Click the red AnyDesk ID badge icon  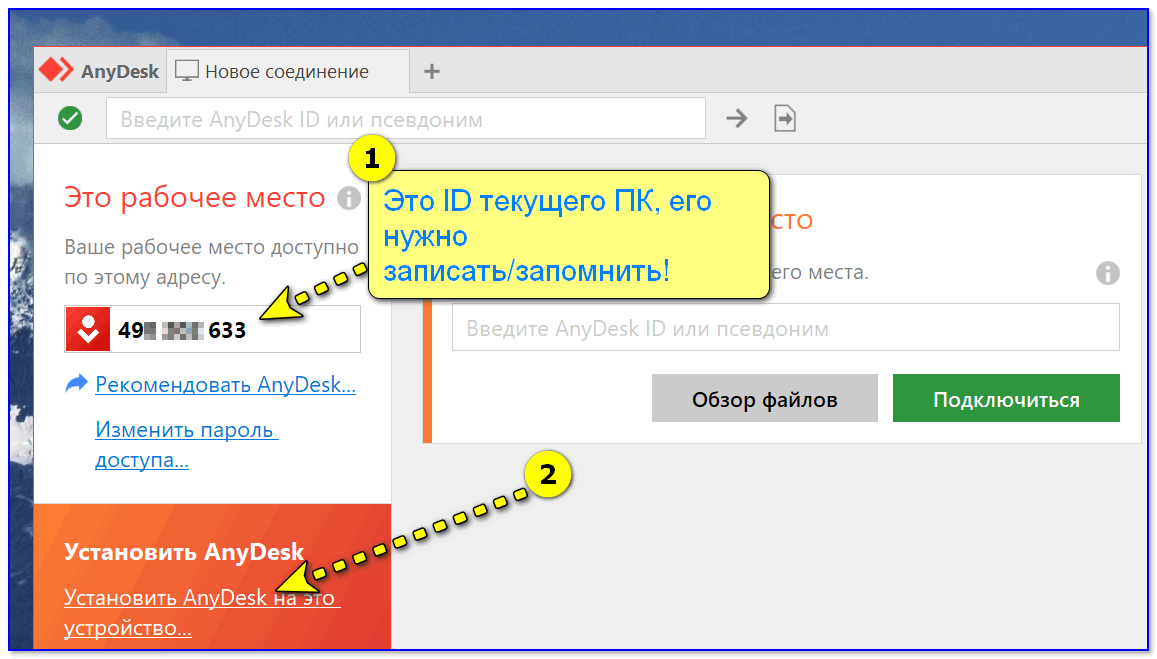(88, 329)
